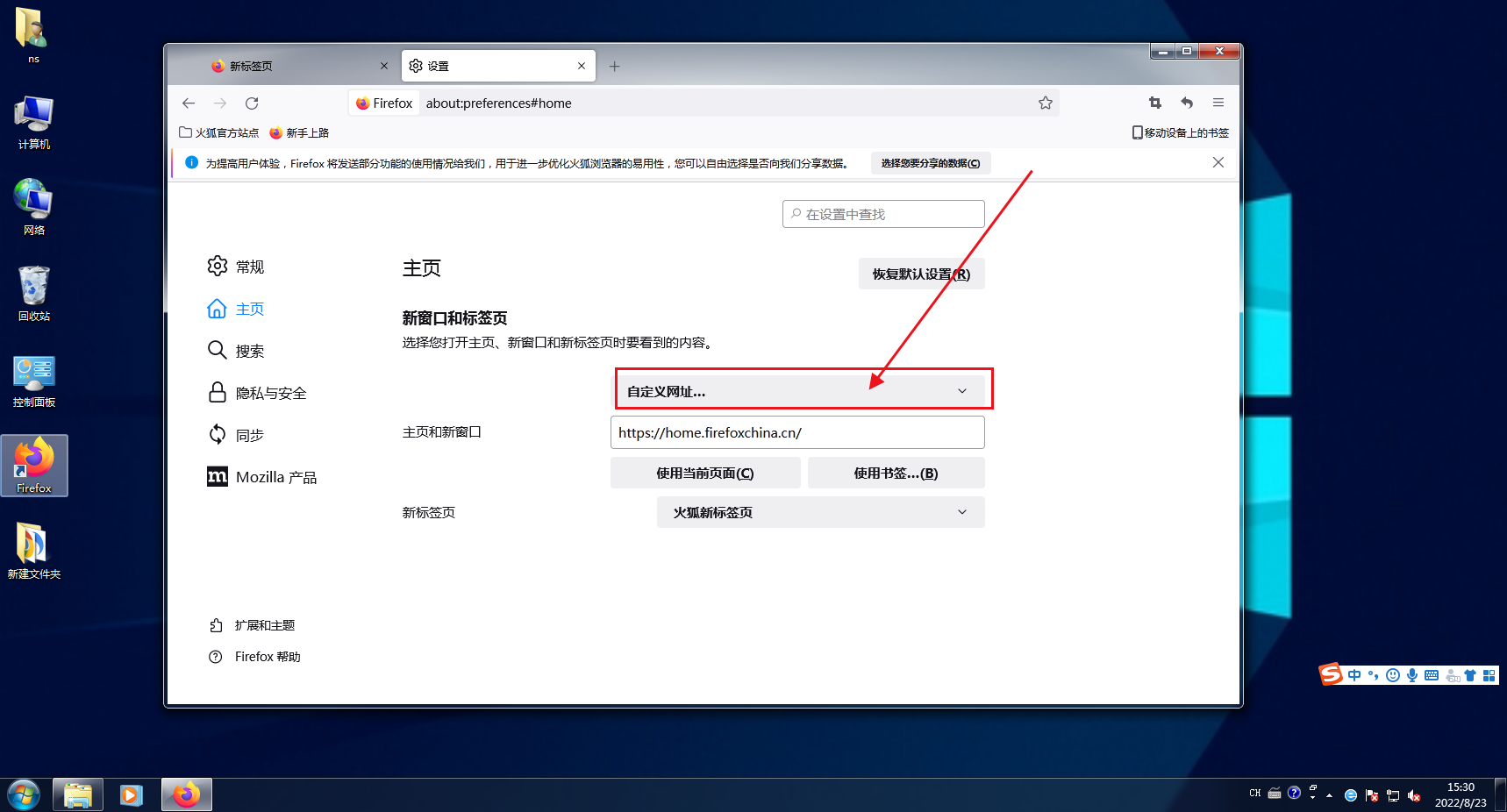Focus the 在设置中查找 search box
Screen dimensions: 1507x812
[x=883, y=214]
